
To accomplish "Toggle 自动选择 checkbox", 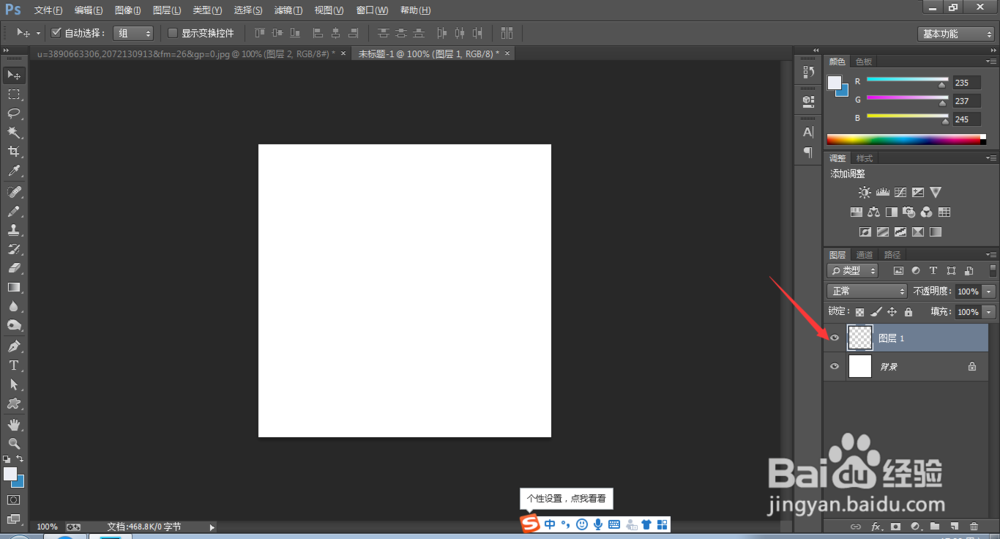I will pos(56,33).
